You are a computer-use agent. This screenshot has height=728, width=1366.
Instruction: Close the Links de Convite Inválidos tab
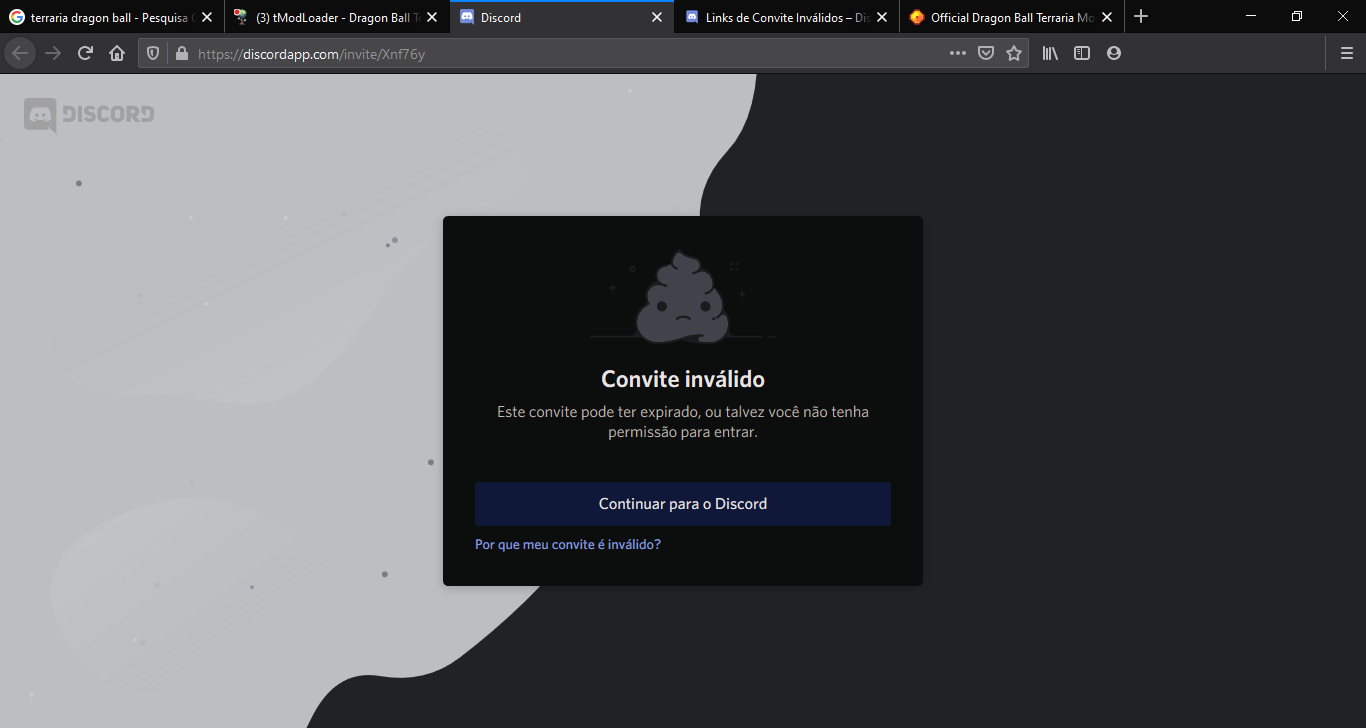tap(881, 17)
